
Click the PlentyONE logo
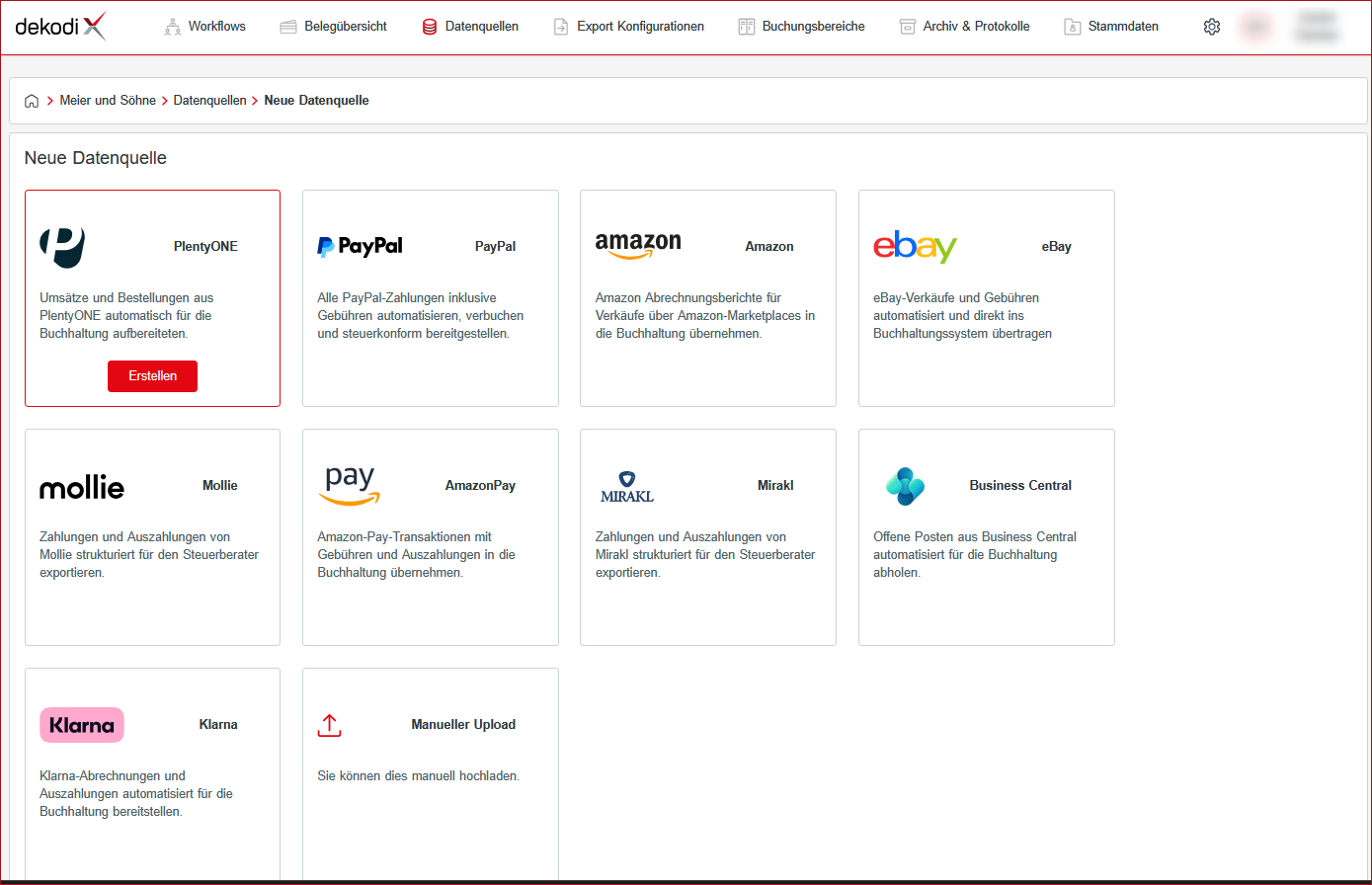(x=62, y=247)
